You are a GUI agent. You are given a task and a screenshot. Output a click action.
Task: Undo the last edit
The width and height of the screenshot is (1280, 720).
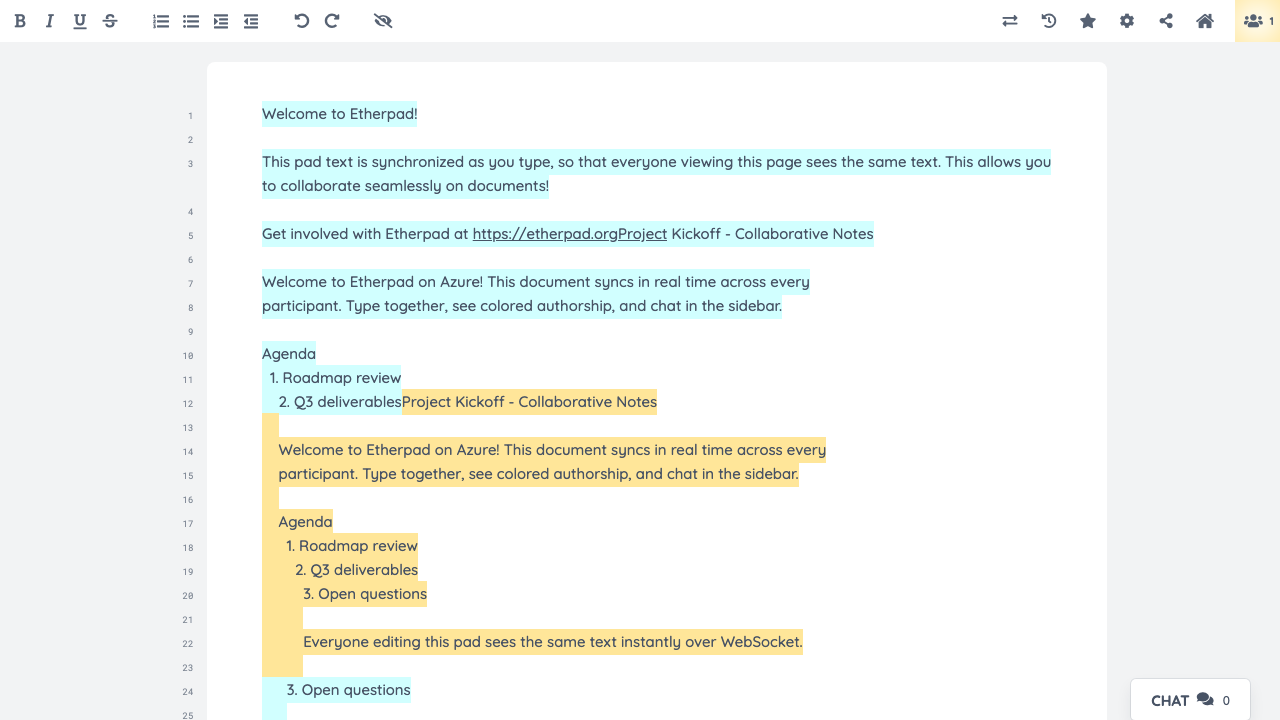point(302,21)
